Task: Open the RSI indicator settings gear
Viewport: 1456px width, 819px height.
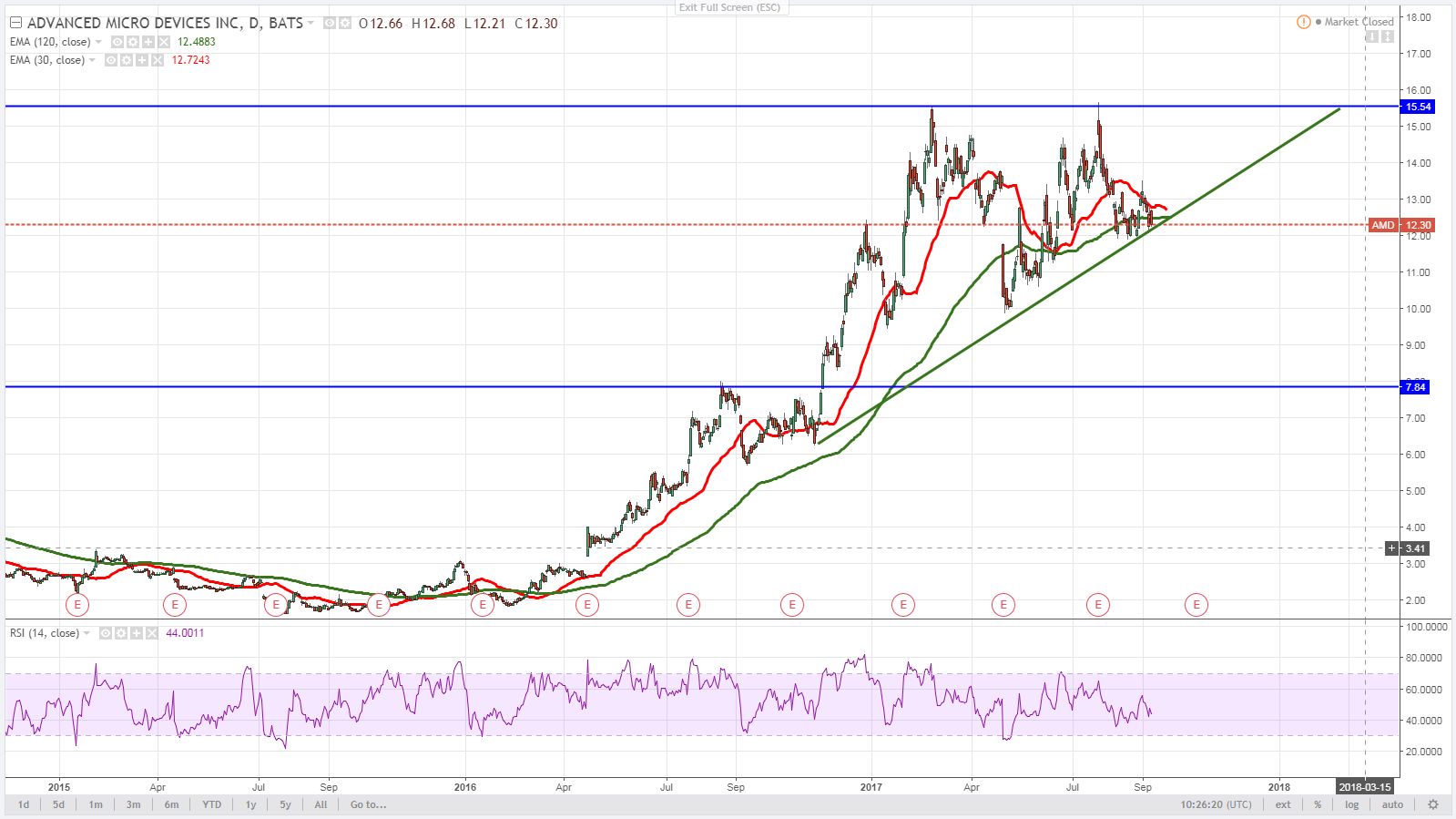Action: tap(120, 633)
